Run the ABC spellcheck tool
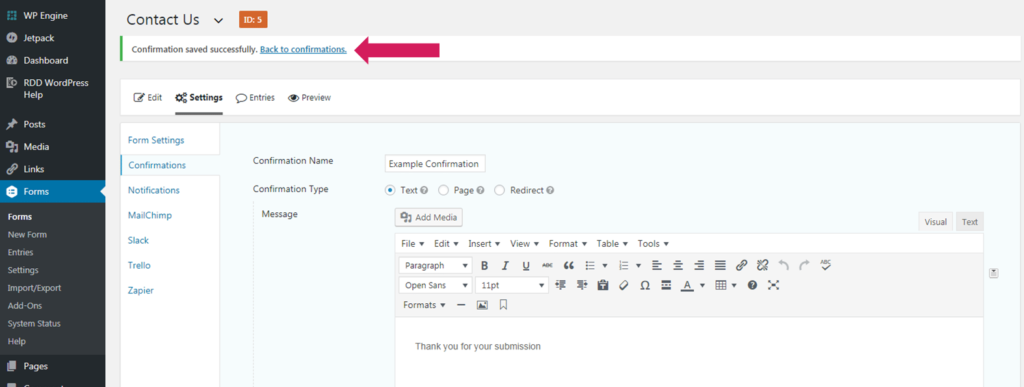Viewport: 1024px width, 387px height. 825,265
